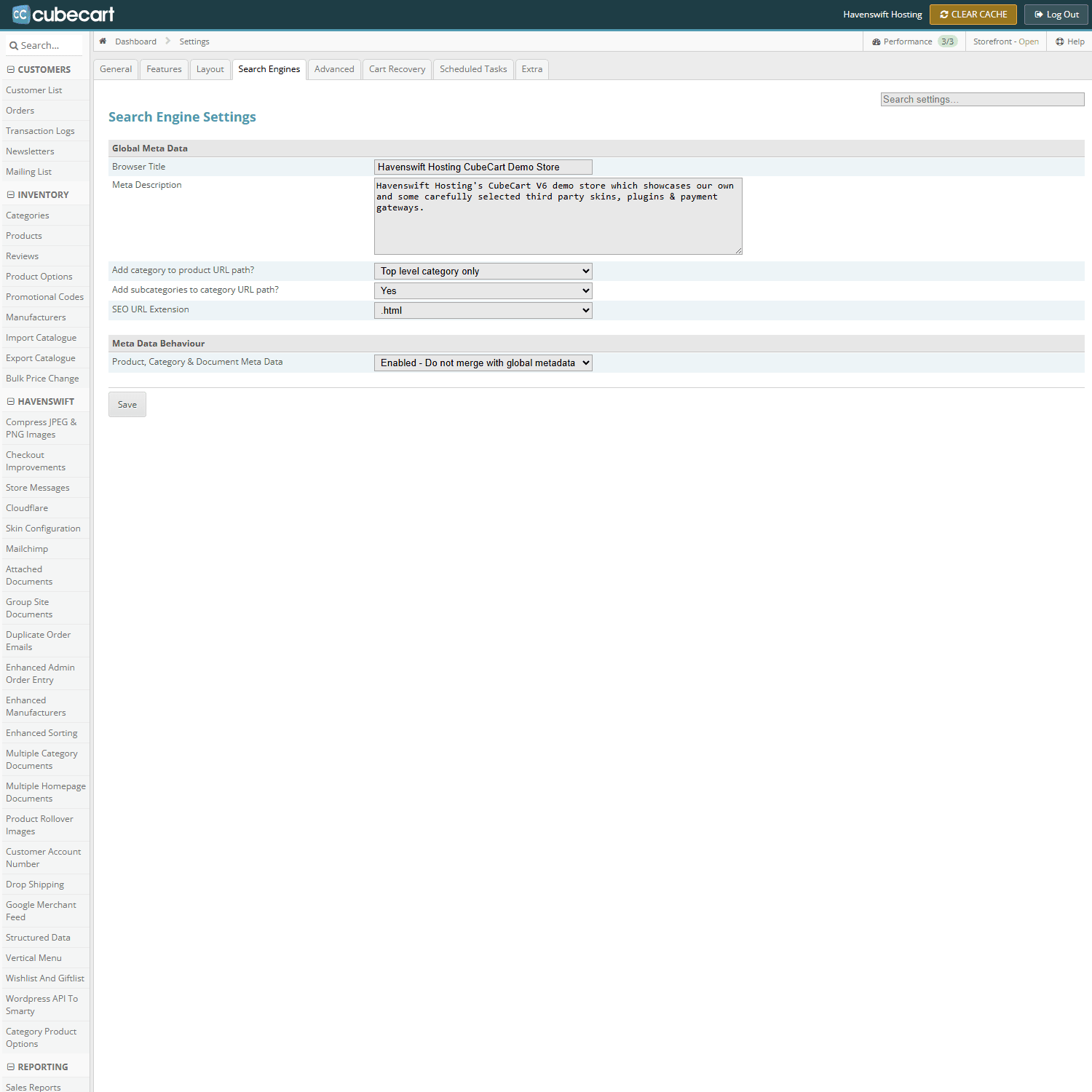Collapse the HAVENSWIFT sidebar section
Viewport: 1092px width, 1092px height.
click(x=11, y=402)
